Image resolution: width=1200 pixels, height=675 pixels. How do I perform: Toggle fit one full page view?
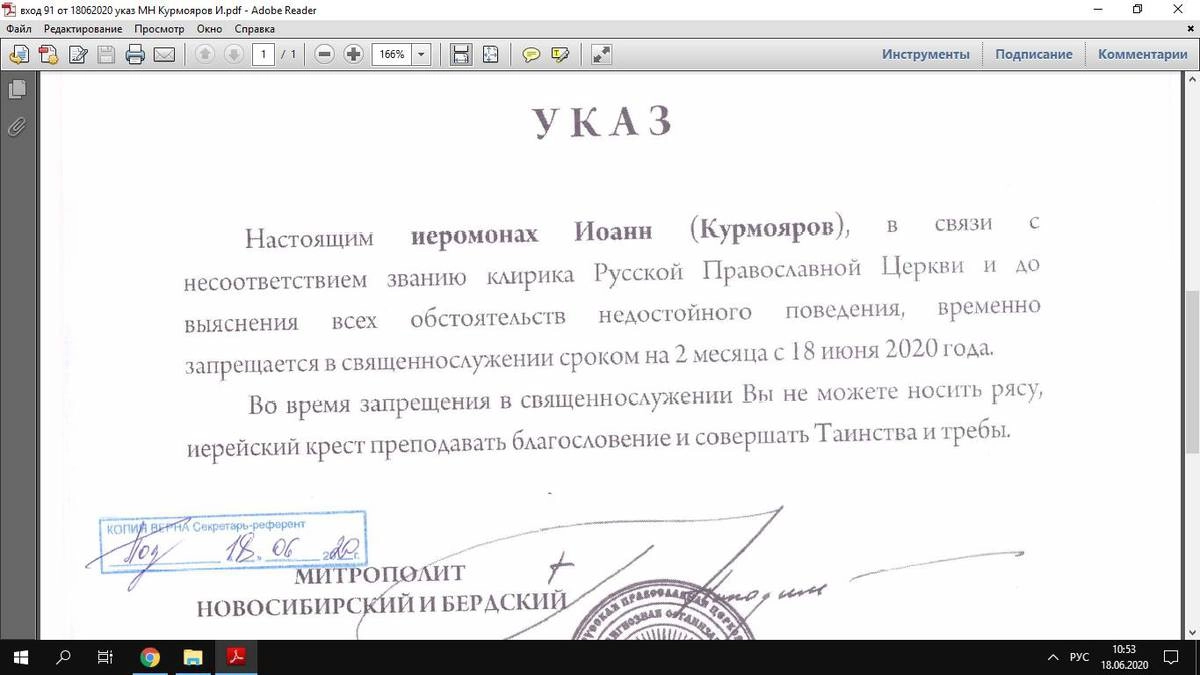[490, 55]
